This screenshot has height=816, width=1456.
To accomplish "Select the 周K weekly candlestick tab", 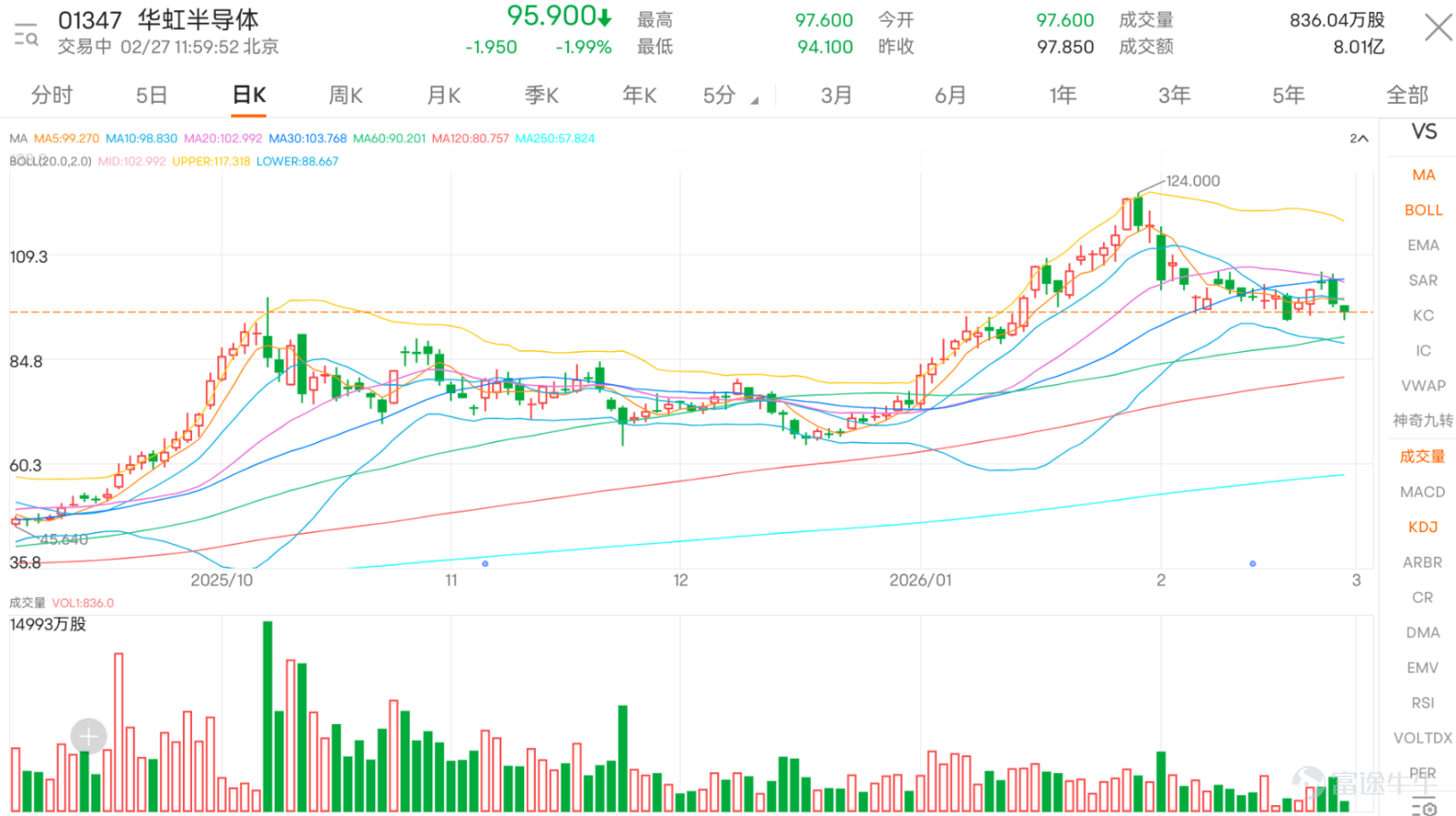I will click(346, 95).
